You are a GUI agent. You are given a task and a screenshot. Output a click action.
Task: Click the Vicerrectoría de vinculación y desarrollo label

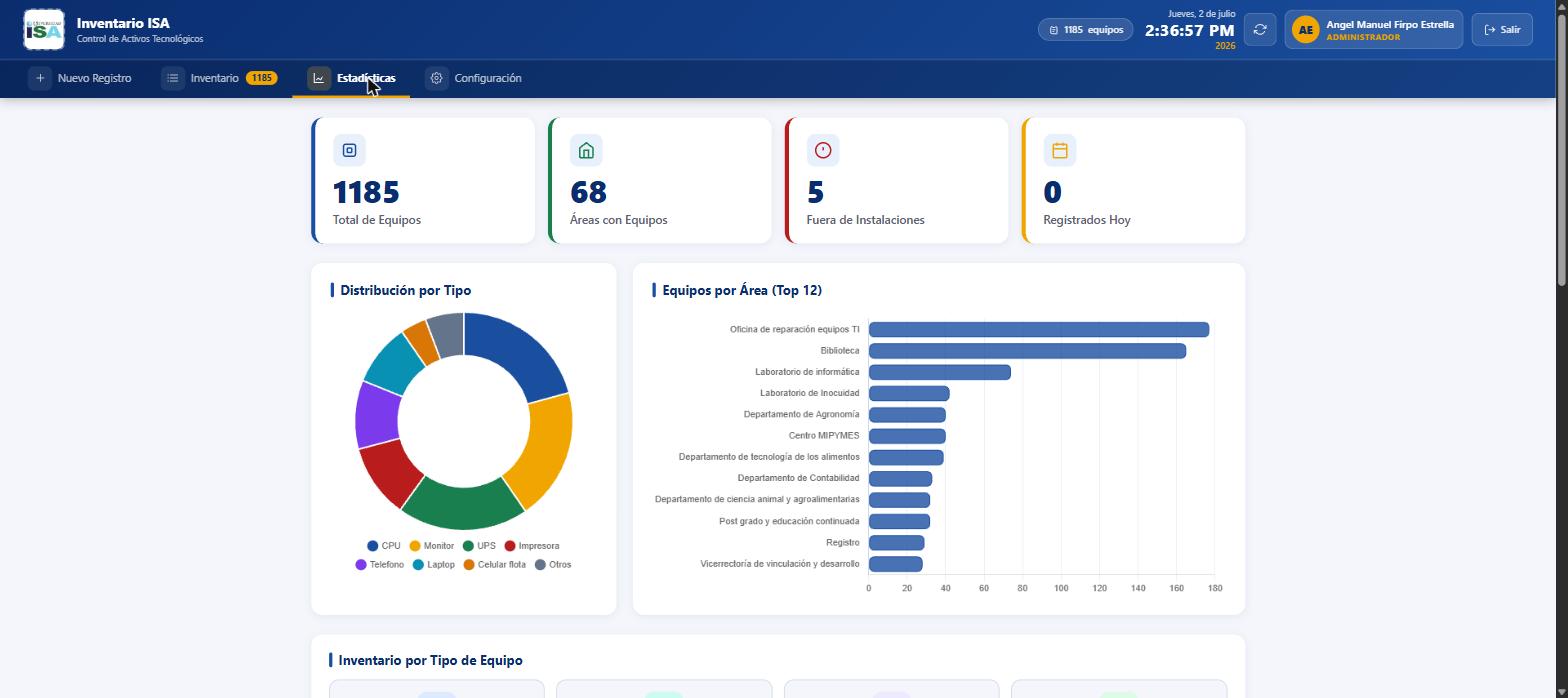[x=780, y=564]
